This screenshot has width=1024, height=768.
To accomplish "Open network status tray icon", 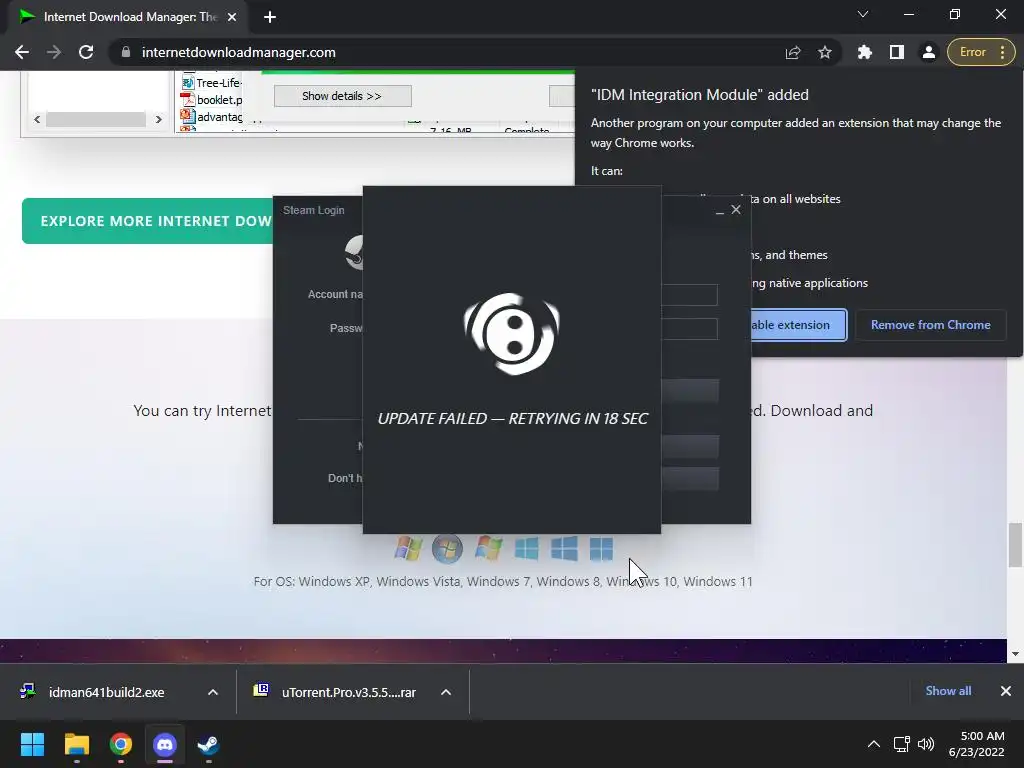I will (x=902, y=744).
